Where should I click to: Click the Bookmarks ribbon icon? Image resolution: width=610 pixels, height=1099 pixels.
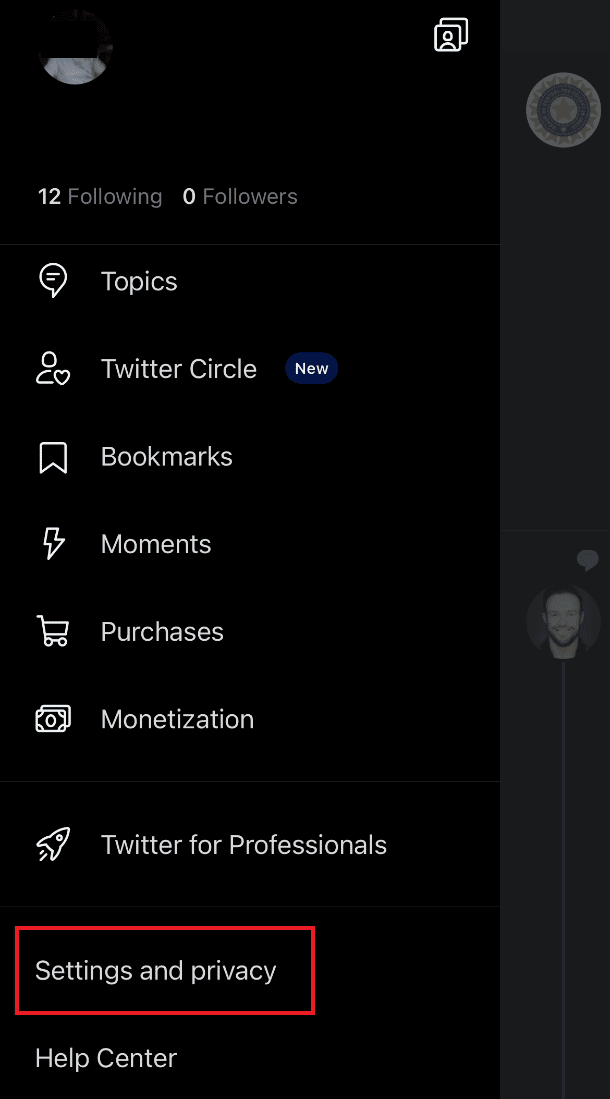pyautogui.click(x=53, y=457)
